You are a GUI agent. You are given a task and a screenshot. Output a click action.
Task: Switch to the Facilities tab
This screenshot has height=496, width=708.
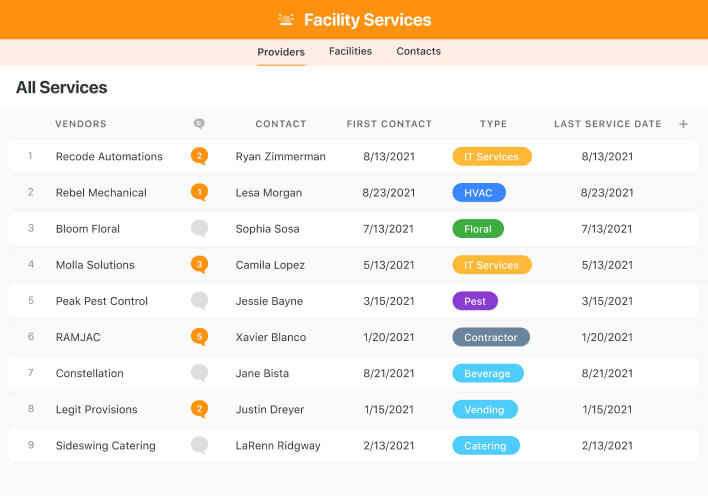point(350,51)
